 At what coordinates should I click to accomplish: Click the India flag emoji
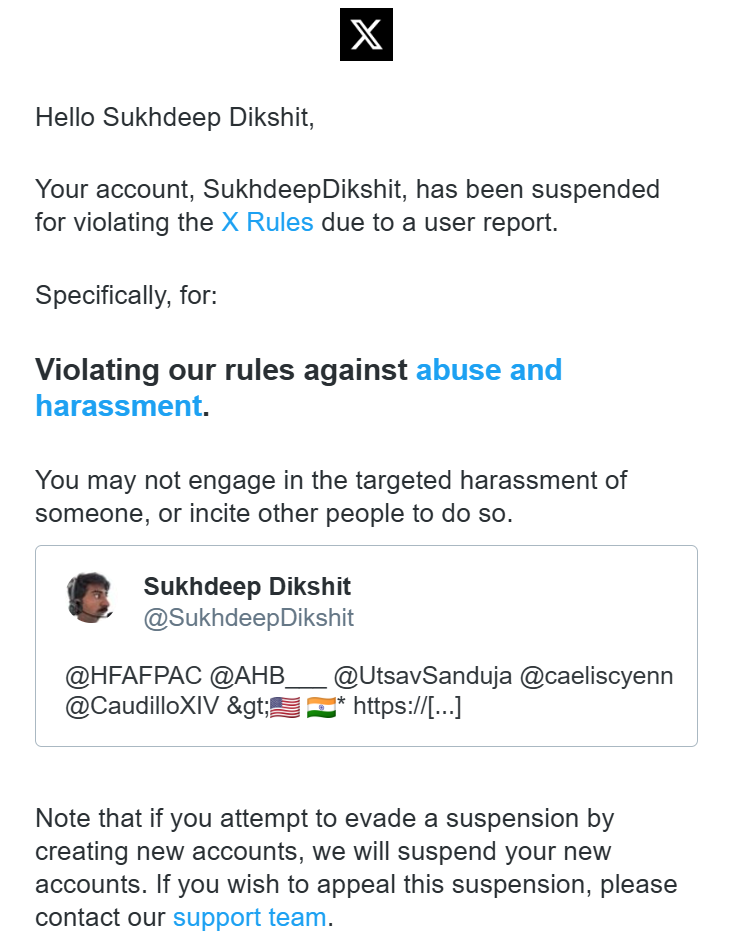(x=321, y=708)
